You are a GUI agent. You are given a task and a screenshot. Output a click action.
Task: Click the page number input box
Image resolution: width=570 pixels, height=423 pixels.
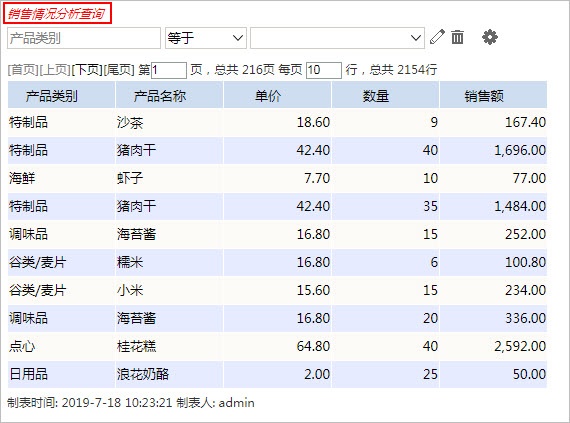point(169,70)
